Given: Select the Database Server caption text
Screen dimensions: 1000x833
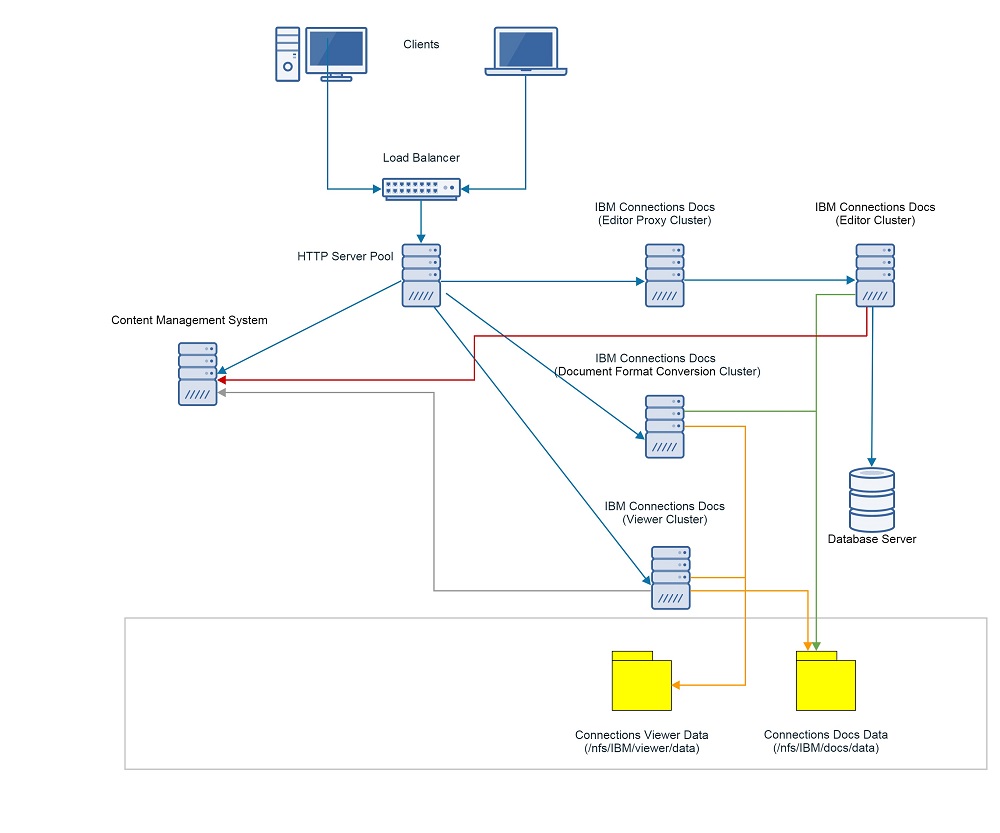Looking at the screenshot, I should [x=871, y=539].
